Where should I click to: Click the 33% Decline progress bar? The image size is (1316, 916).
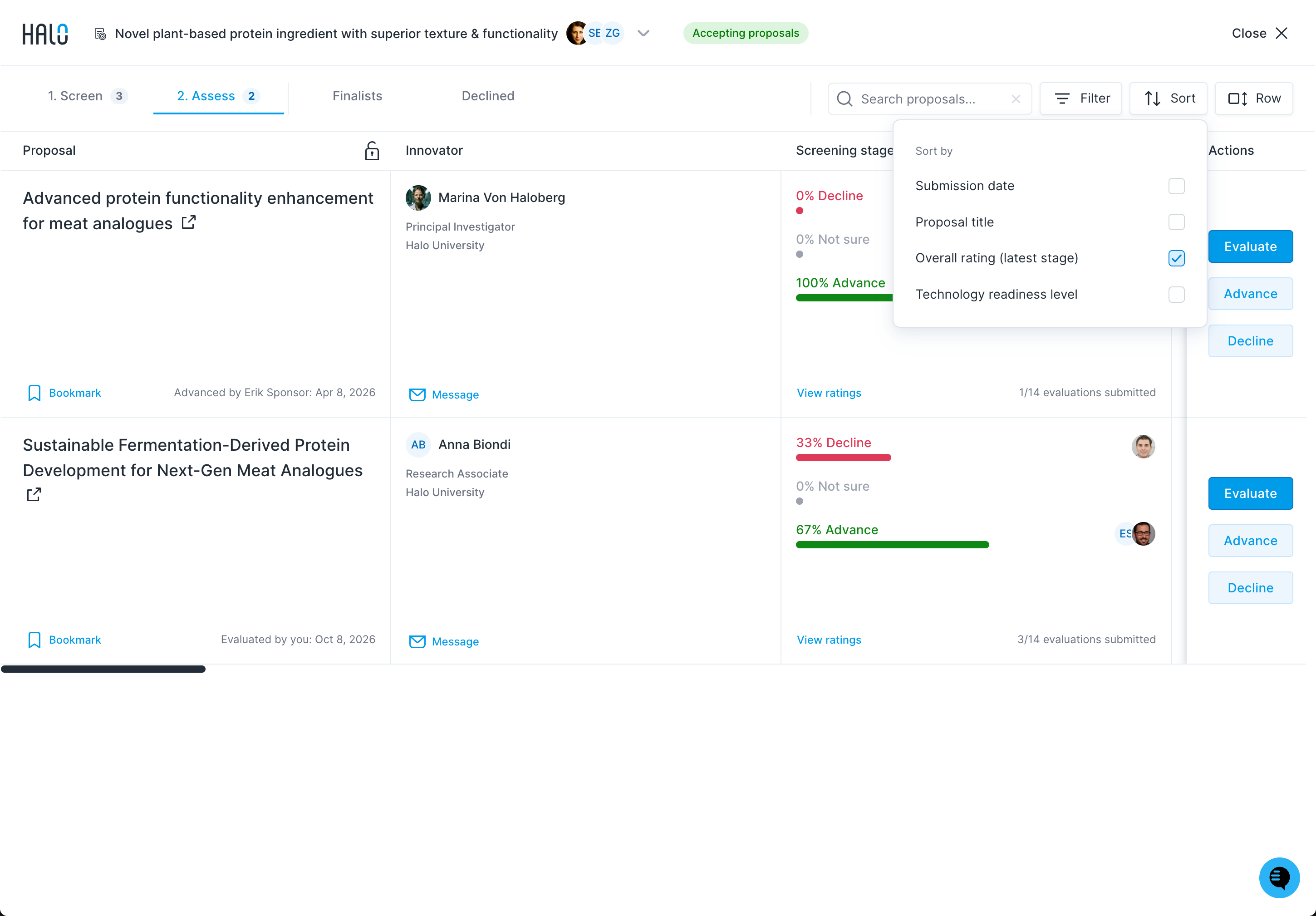[x=843, y=458]
